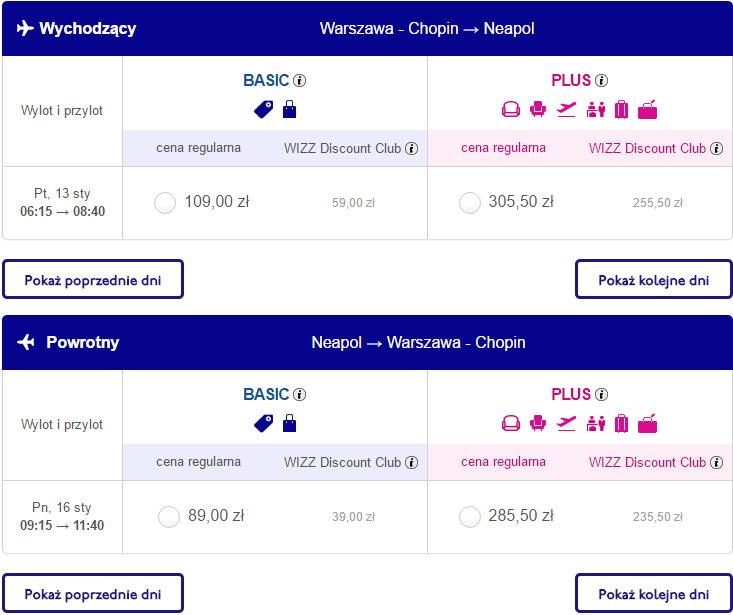Open return PLUS WIZZ Discount Club info
733x615 pixels.
(x=716, y=463)
